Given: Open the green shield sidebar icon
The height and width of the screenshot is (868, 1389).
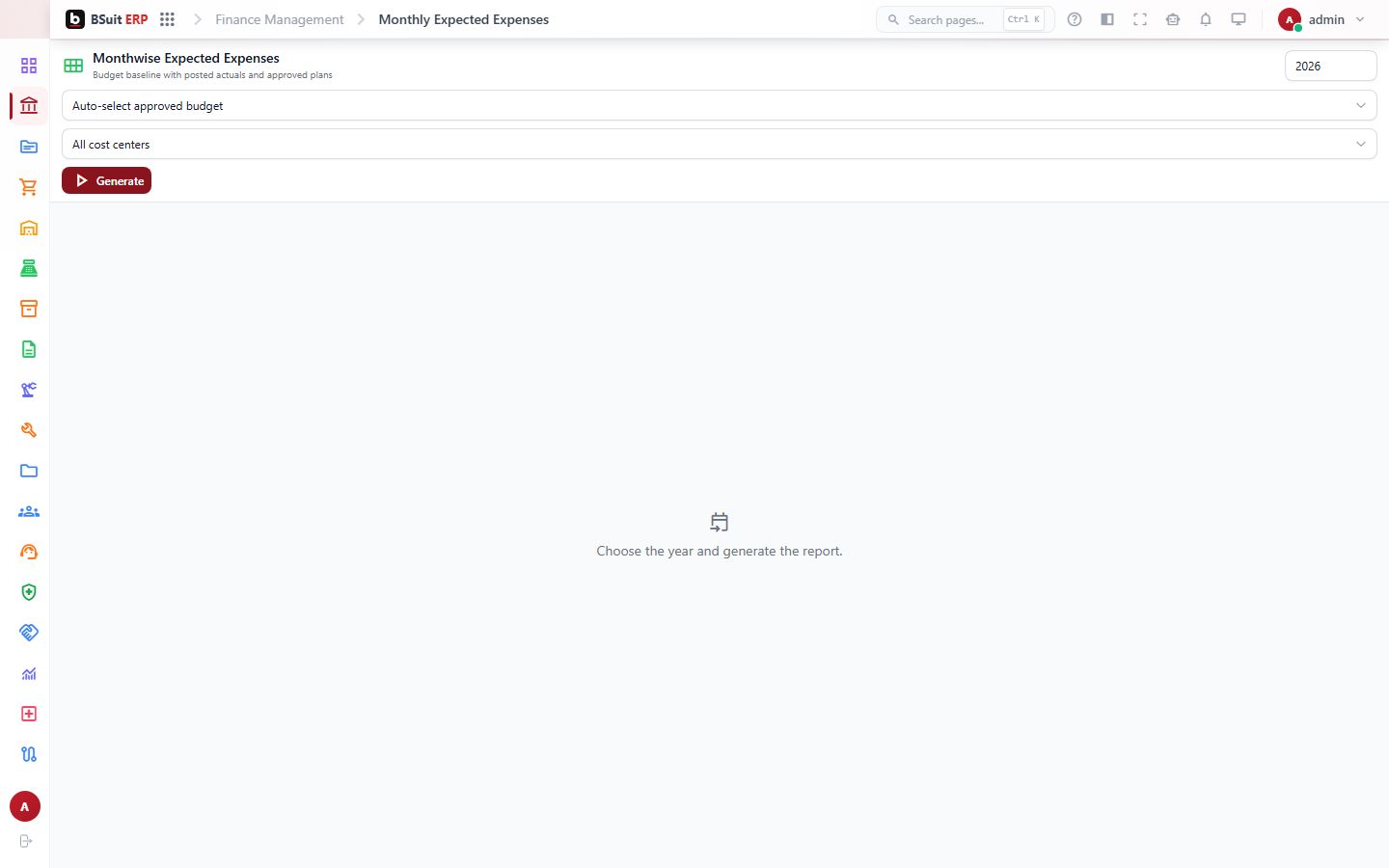Looking at the screenshot, I should coord(29,592).
